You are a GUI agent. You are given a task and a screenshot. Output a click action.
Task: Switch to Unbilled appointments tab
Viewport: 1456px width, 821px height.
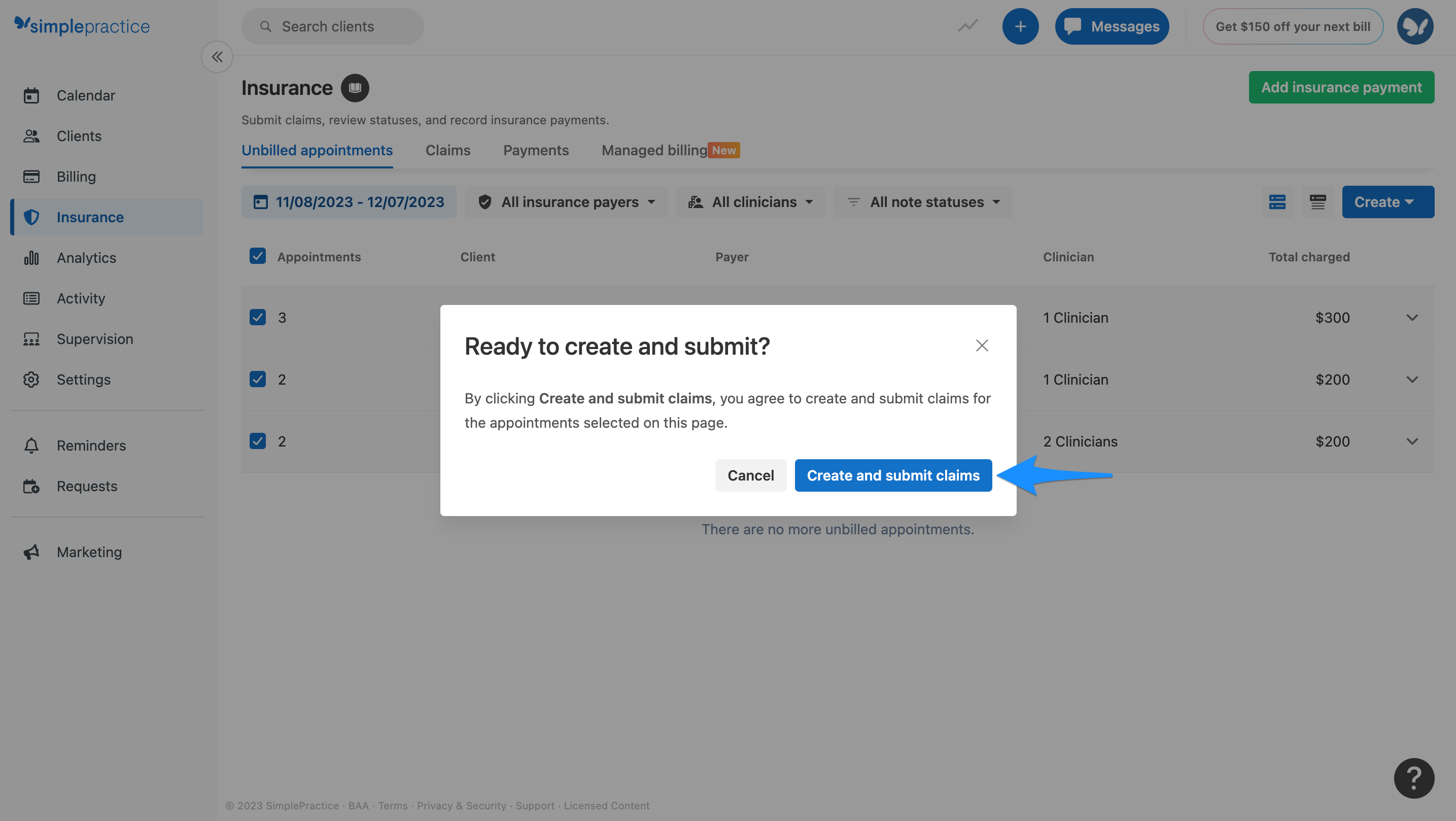317,150
